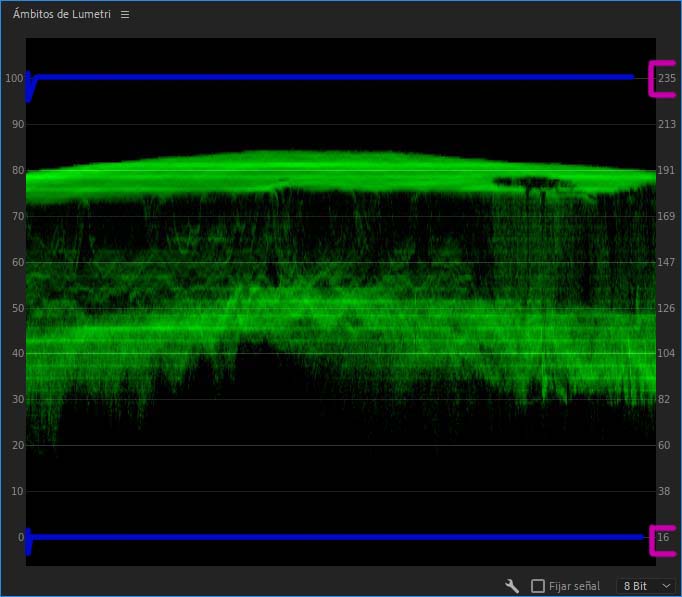Click the 126 value on right scale
Screen dimensions: 682x597
click(666, 308)
